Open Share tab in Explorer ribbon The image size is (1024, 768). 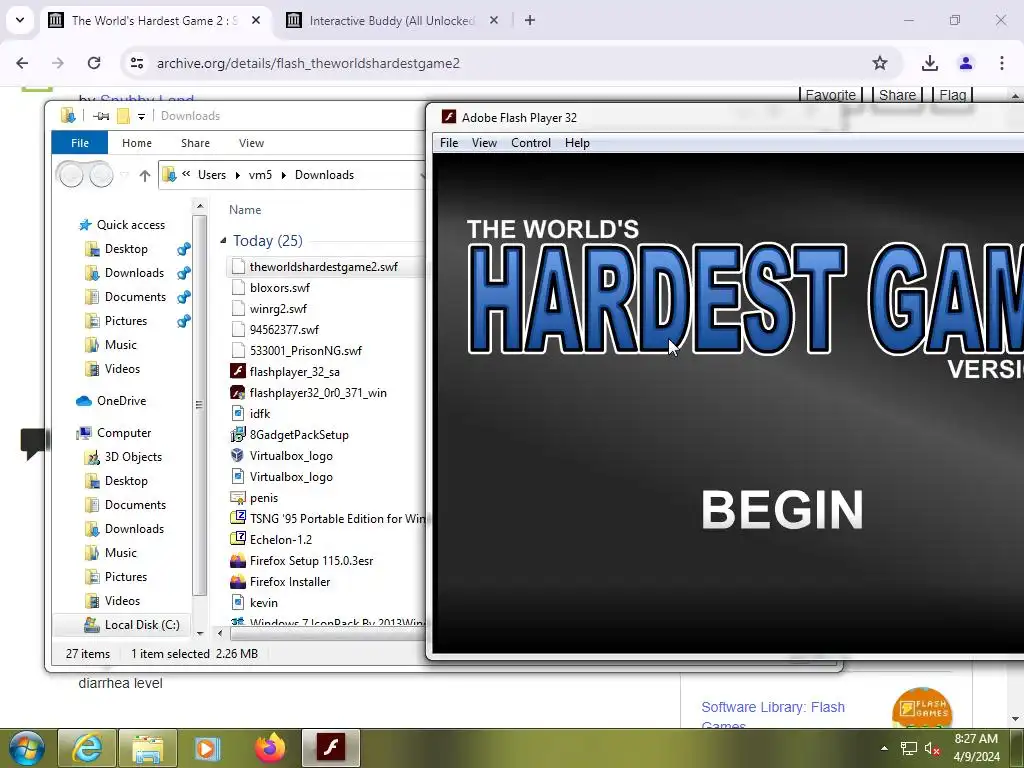pos(195,143)
